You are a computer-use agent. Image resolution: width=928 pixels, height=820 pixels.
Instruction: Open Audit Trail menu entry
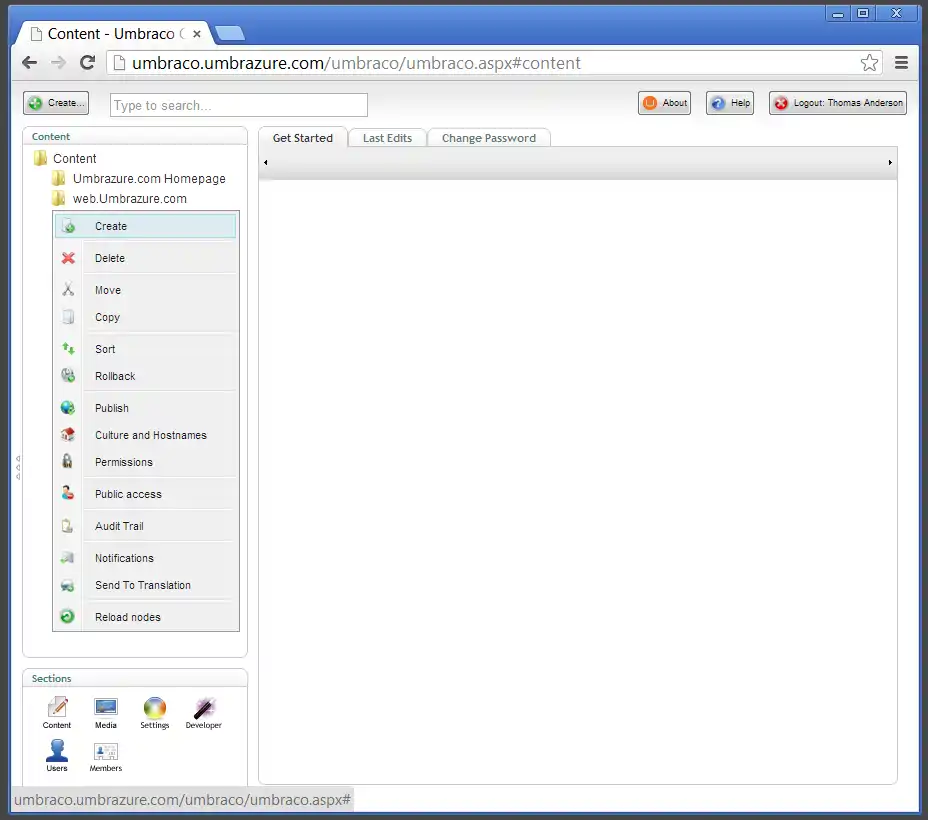point(145,526)
